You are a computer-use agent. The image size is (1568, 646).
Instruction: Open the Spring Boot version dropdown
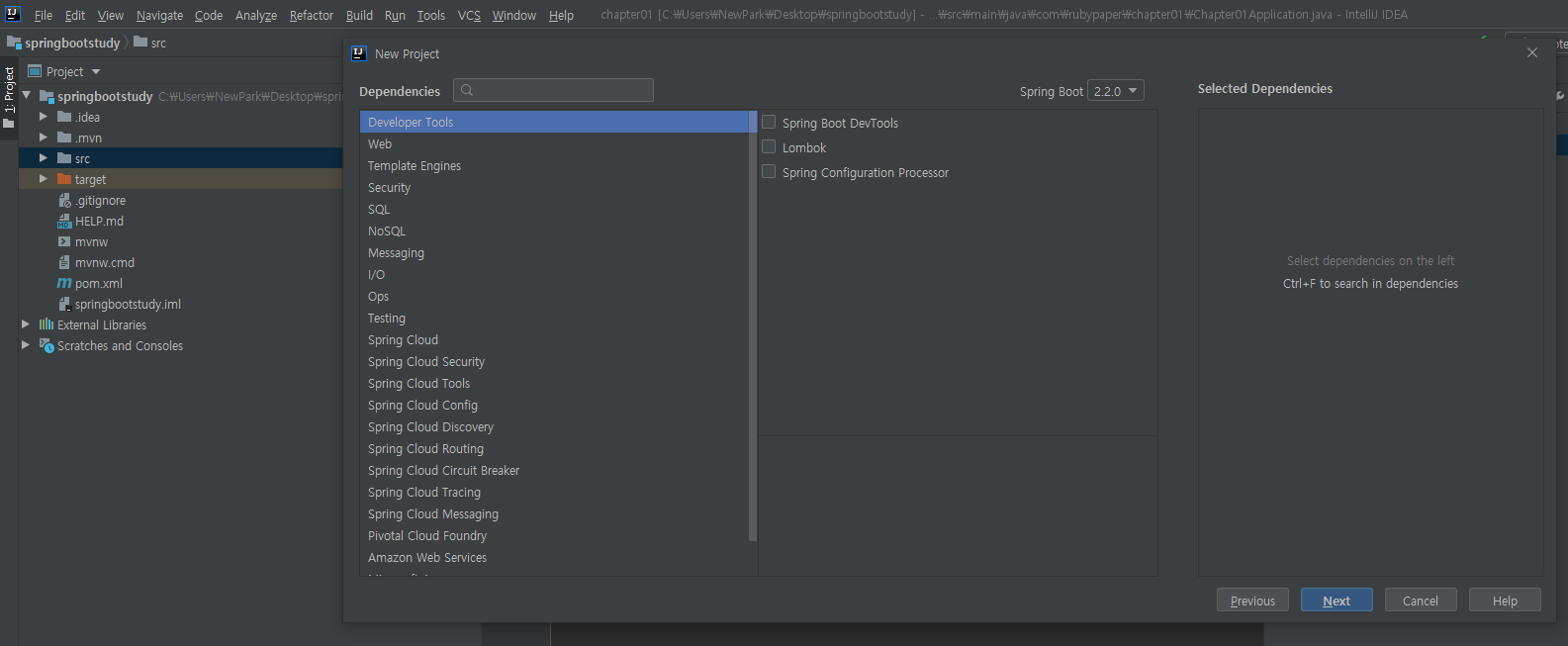point(1116,91)
